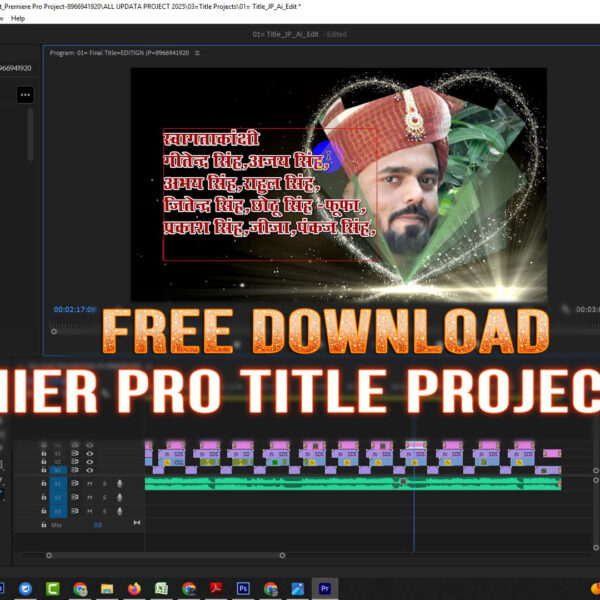Toggle lock on video track V2

point(44,462)
